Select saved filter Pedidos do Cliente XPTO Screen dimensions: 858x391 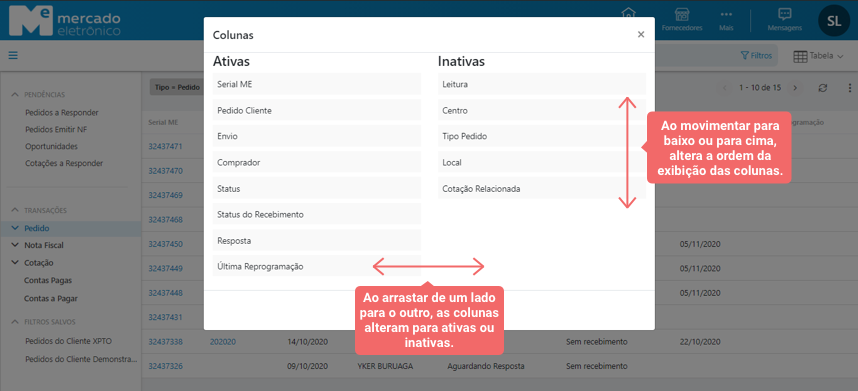(68, 341)
